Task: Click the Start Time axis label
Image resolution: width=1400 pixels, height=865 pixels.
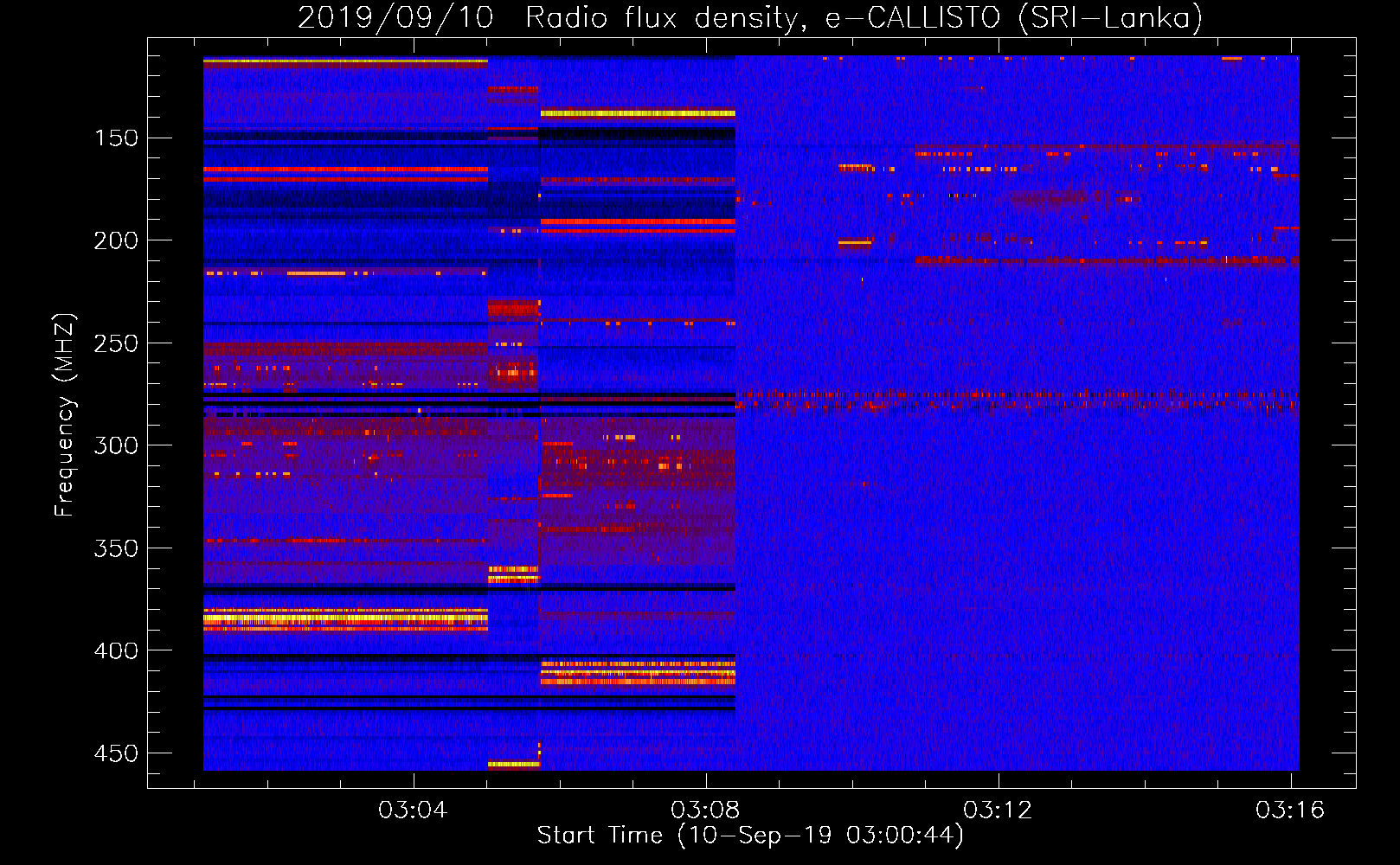Action: pos(750,835)
